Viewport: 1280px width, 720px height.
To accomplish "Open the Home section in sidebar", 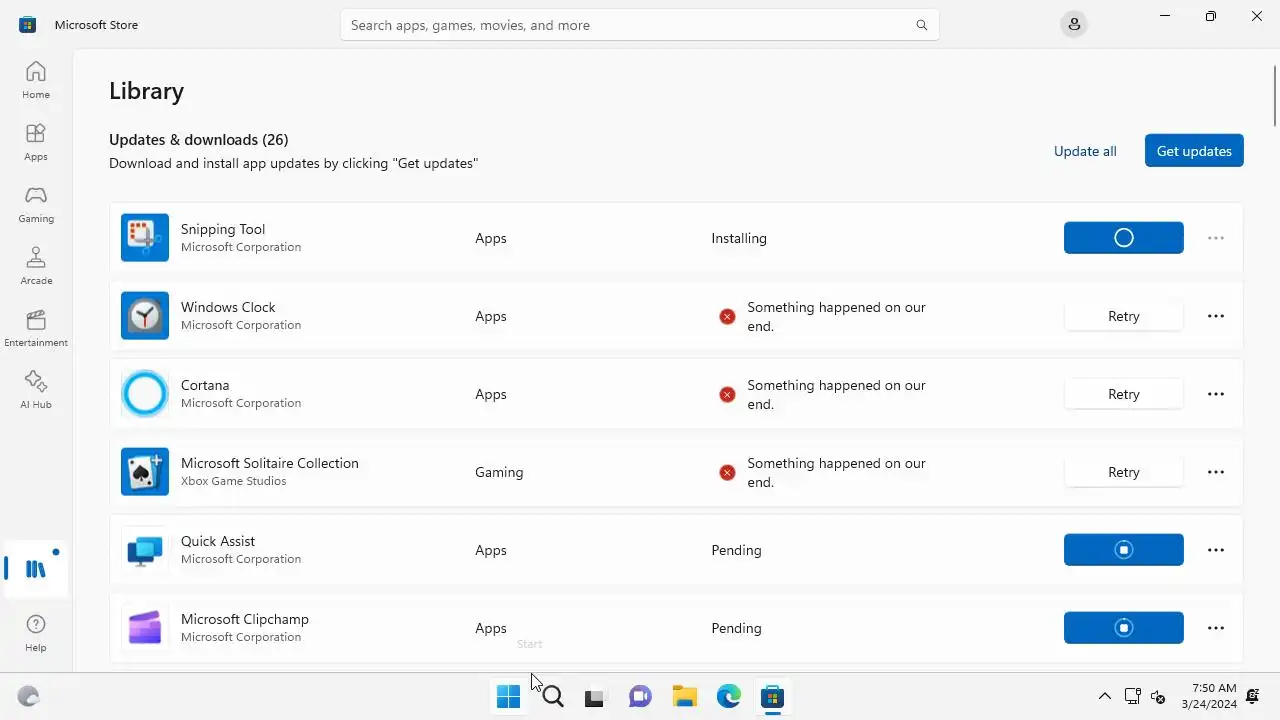I will 36,80.
